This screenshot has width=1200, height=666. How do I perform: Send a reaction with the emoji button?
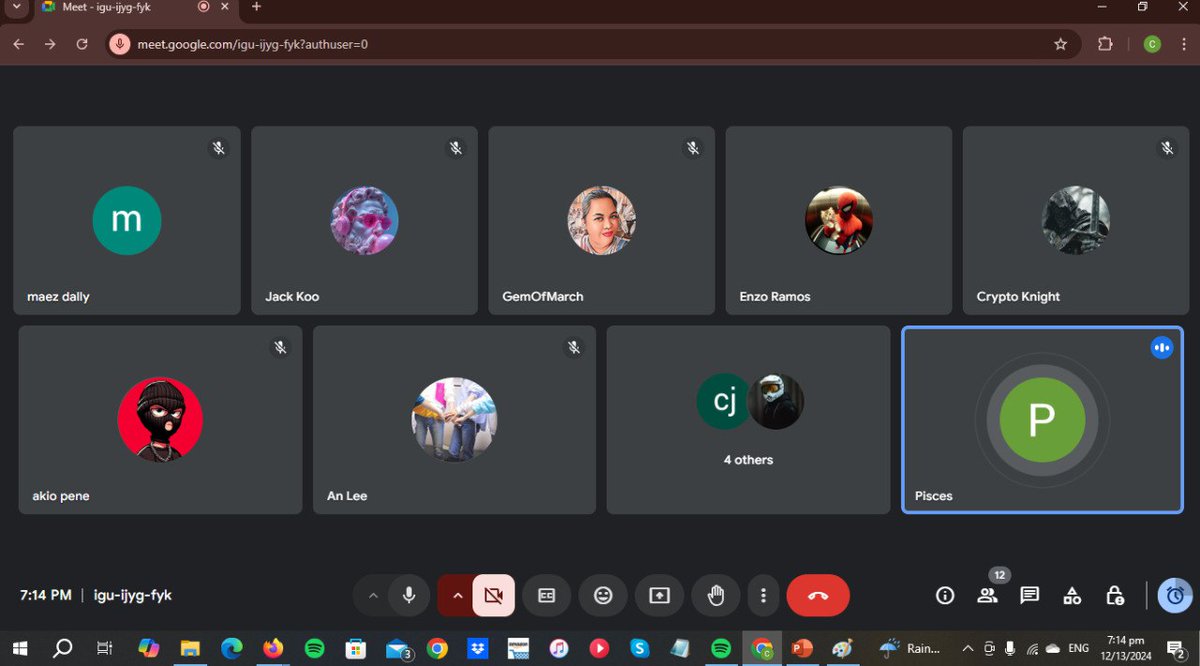[x=603, y=595]
